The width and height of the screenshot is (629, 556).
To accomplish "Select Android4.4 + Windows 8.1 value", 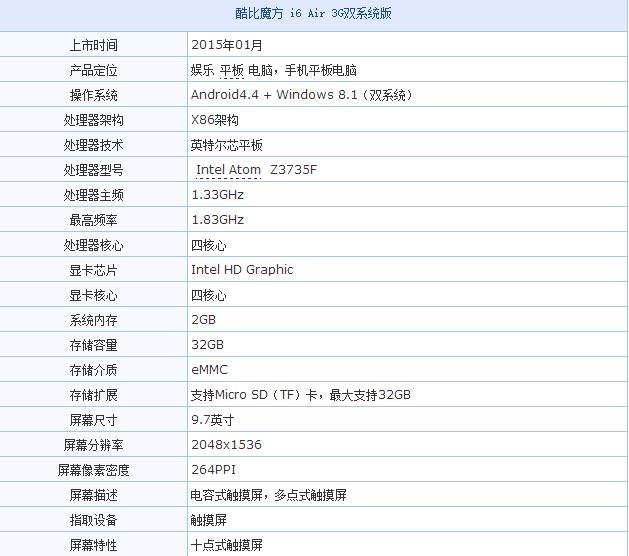I will point(302,95).
